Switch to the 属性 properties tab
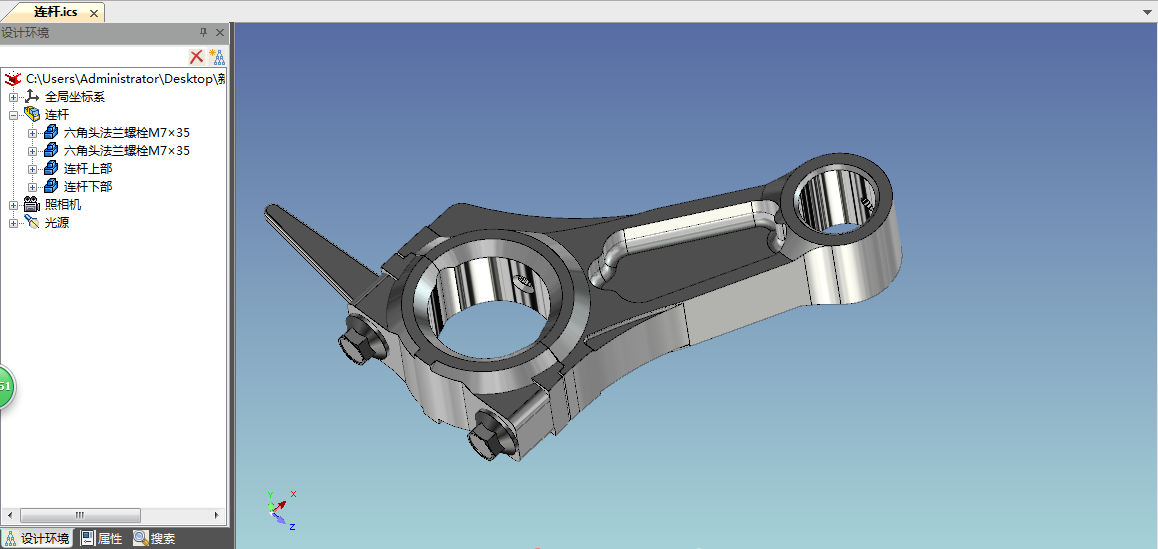 pos(101,539)
